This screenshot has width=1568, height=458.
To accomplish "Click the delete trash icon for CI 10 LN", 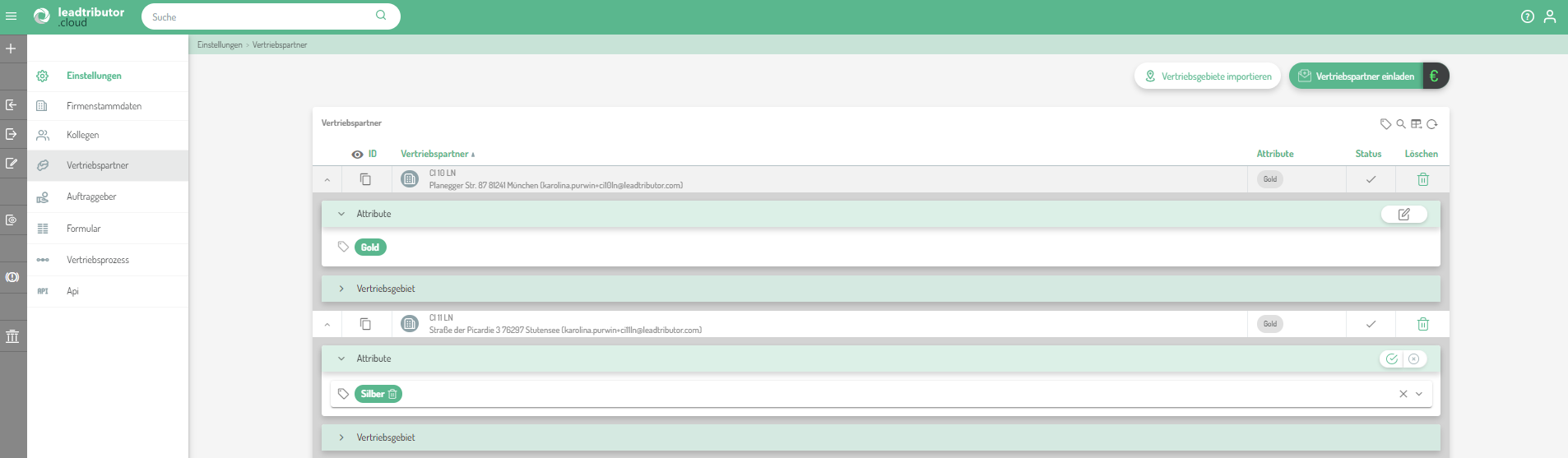I will pos(1422,179).
